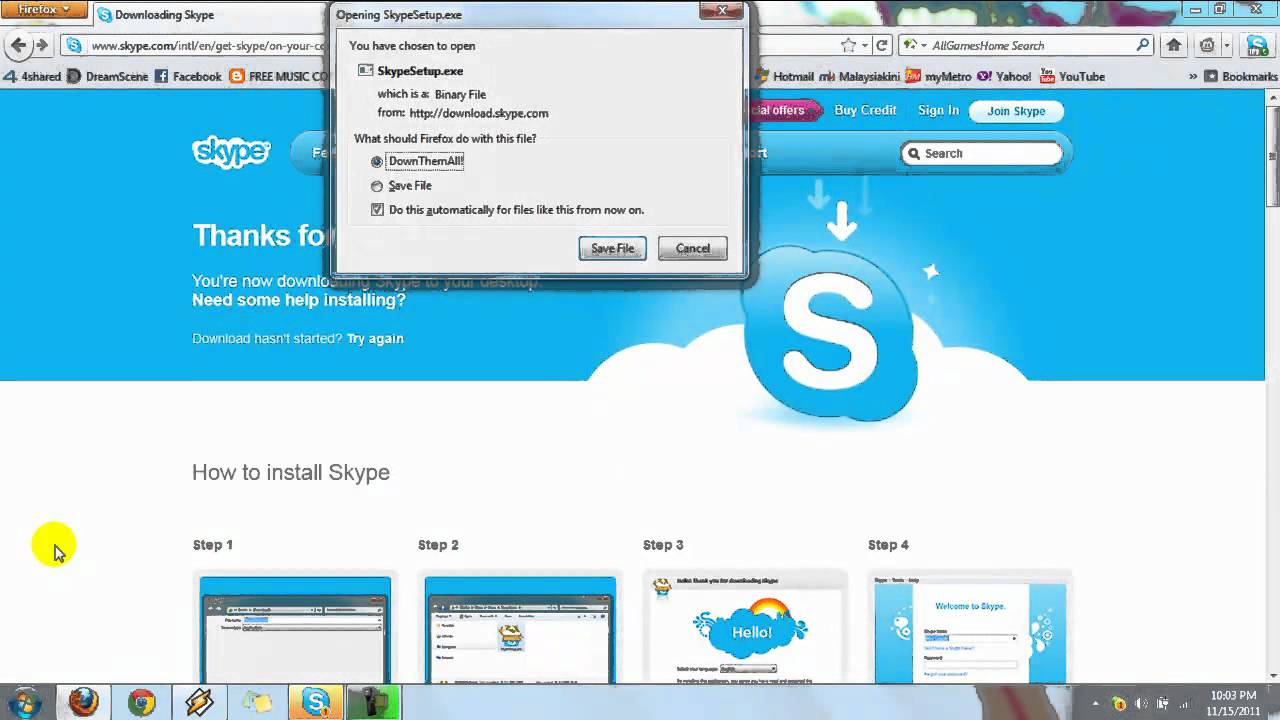Open the Facebook bookmark
Screen dimensions: 1280x720
pos(188,76)
